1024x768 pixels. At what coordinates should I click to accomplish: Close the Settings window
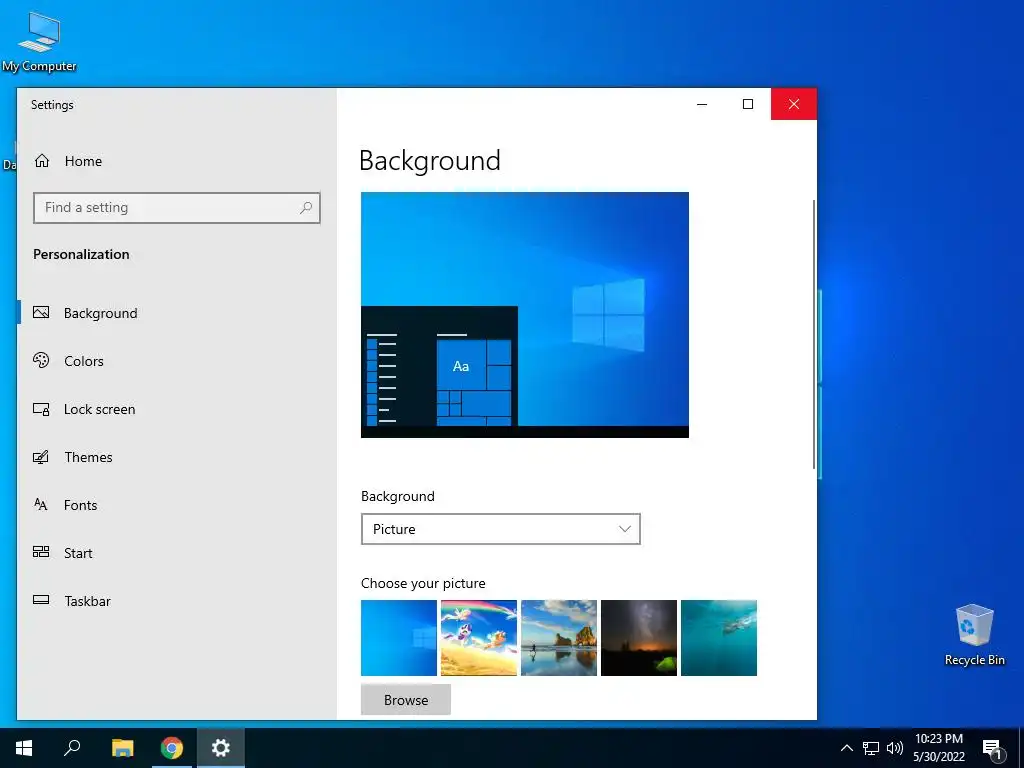tap(793, 104)
